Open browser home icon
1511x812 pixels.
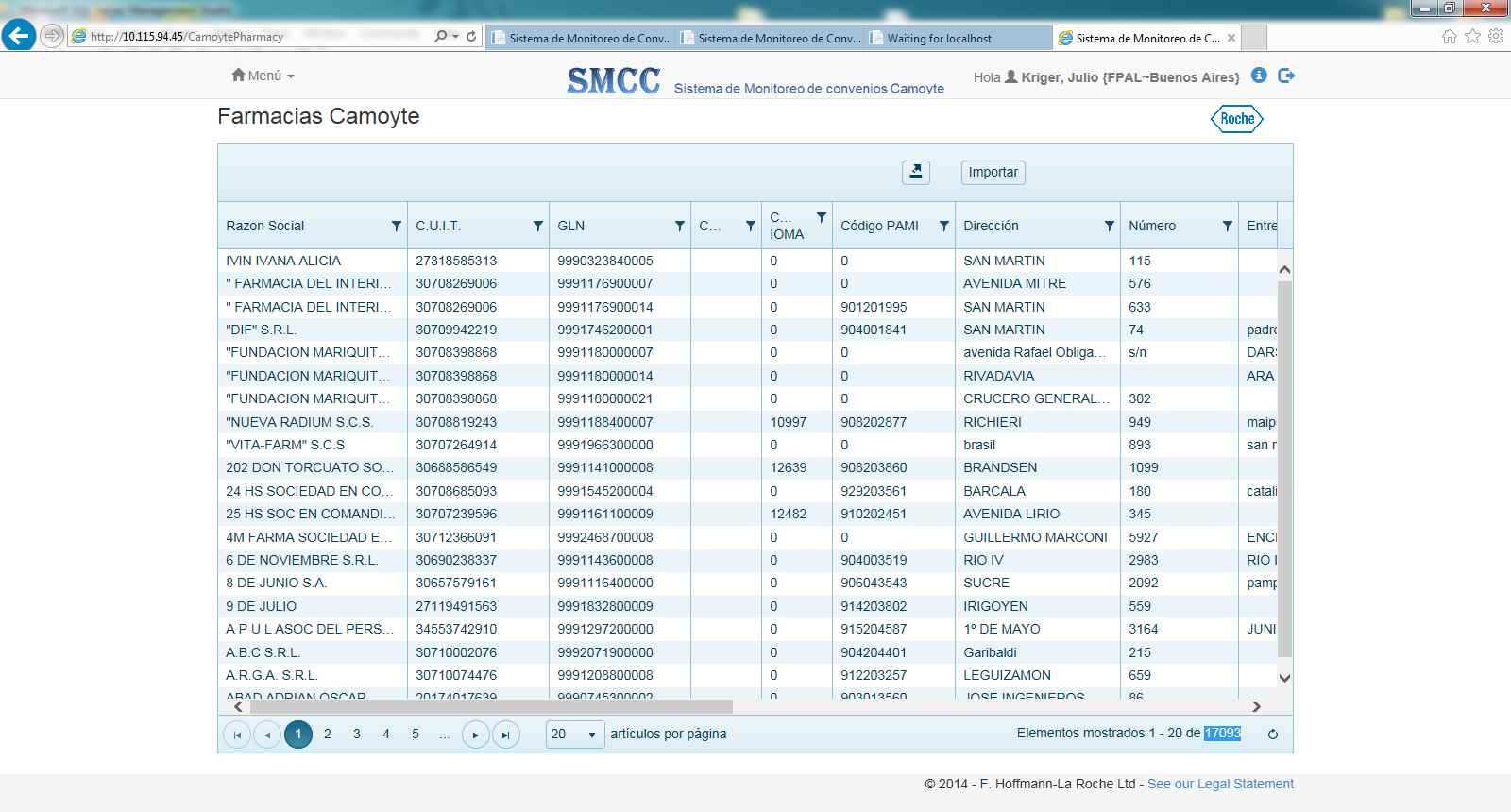click(x=1450, y=36)
